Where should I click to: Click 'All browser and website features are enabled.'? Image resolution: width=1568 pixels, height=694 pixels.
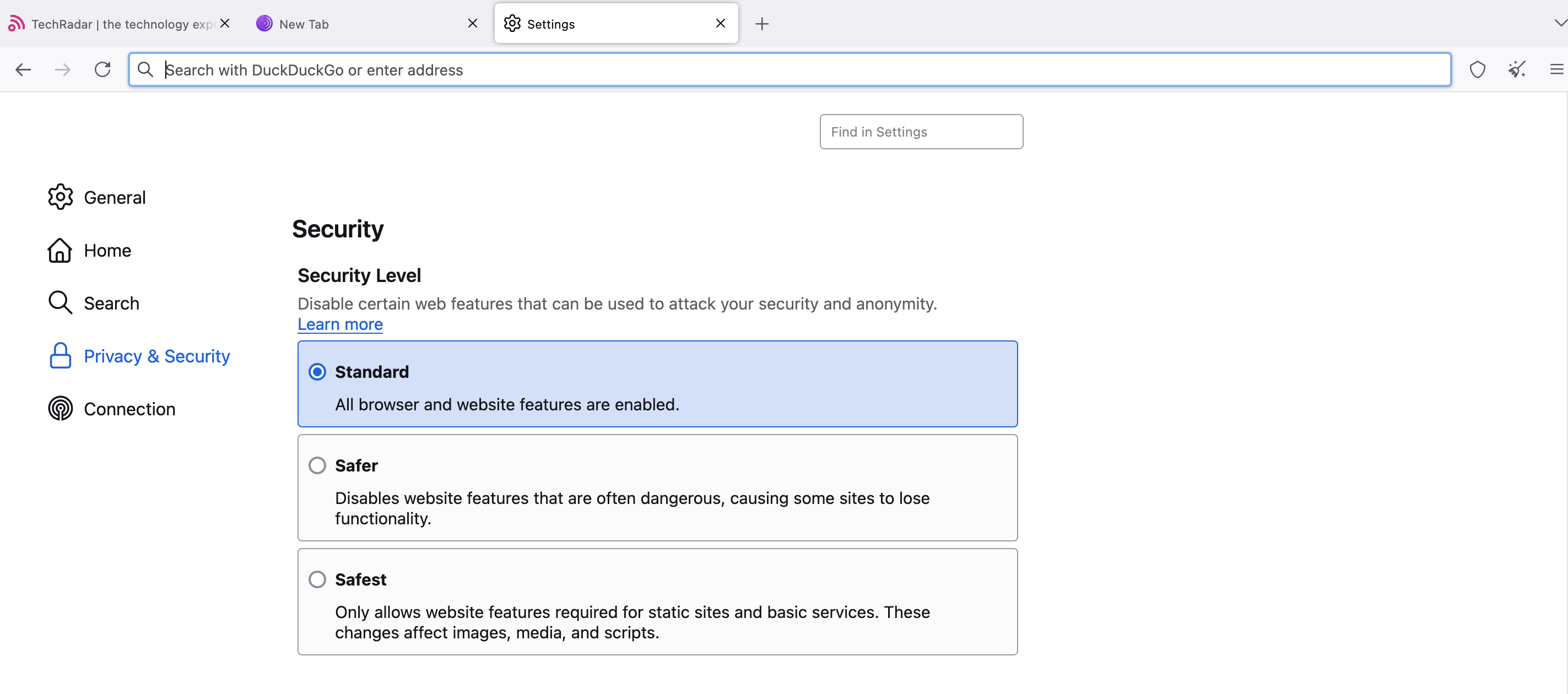point(506,404)
